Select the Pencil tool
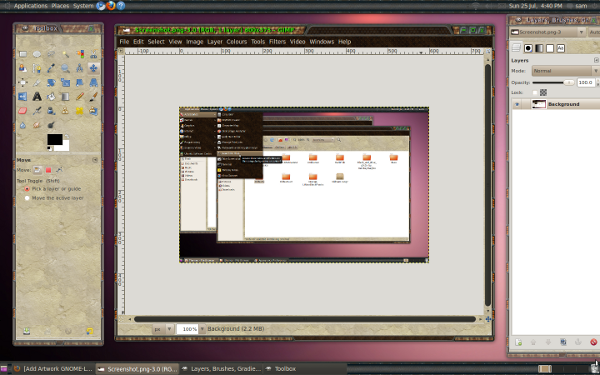600x375 pixels. tap(80, 97)
